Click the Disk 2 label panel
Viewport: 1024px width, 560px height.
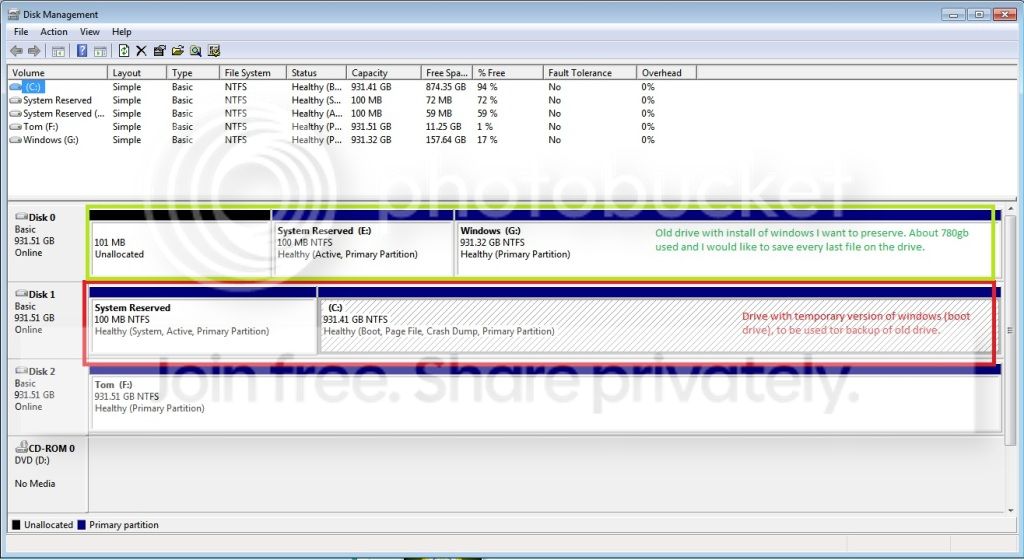48,397
